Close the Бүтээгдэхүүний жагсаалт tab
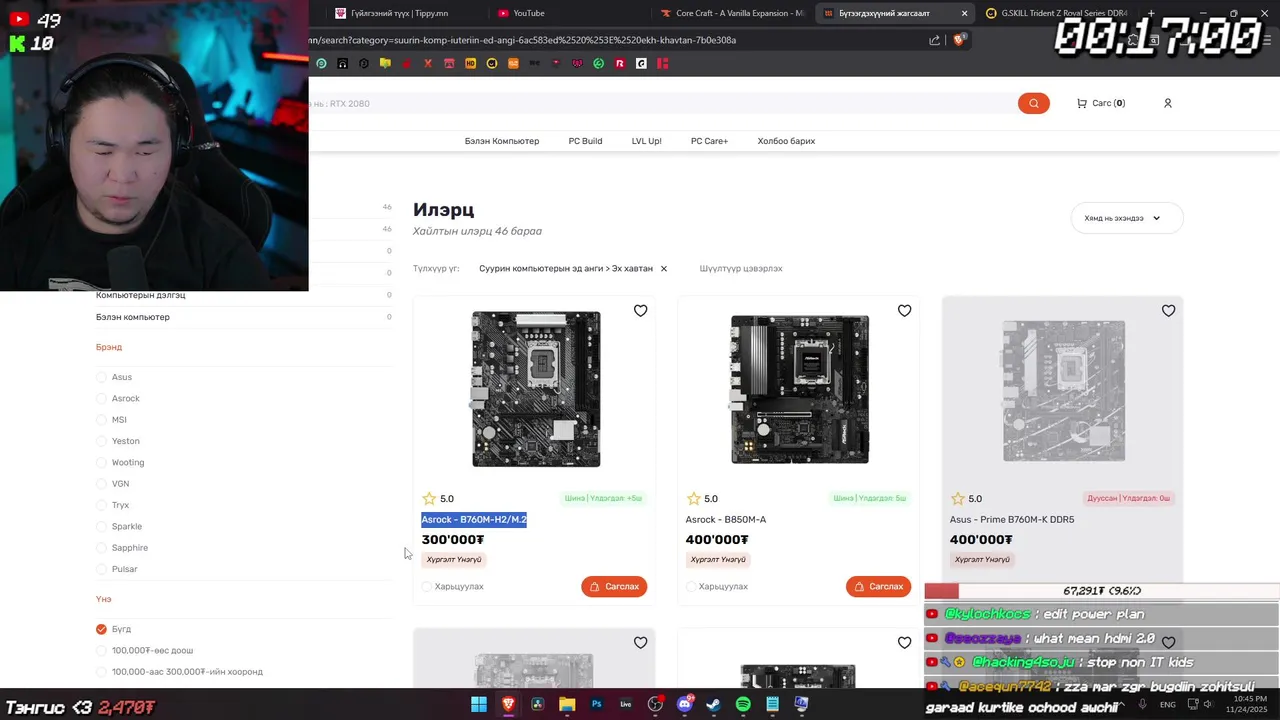This screenshot has height=720, width=1280. click(964, 13)
